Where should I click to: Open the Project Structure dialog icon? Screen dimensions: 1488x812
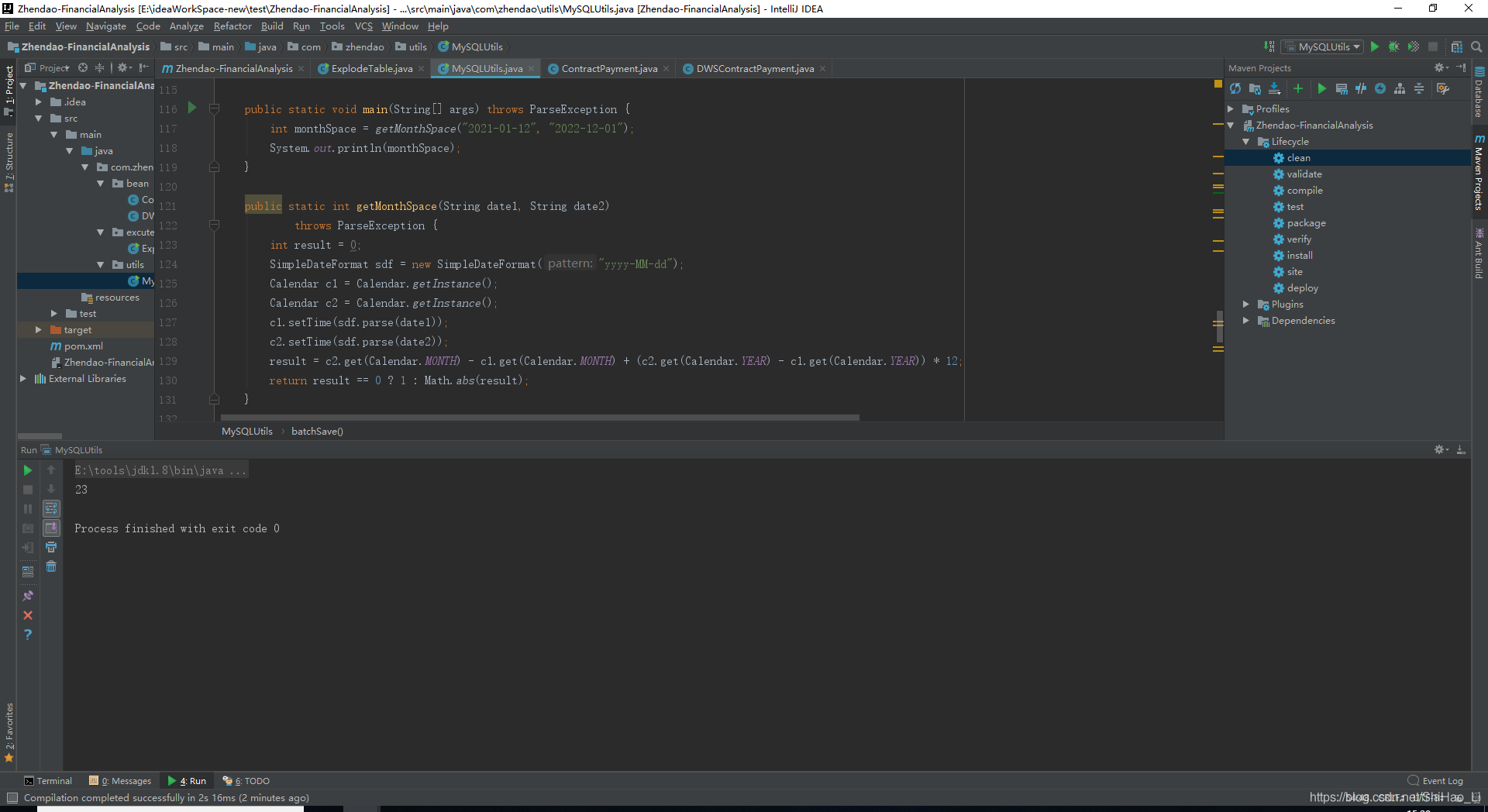[x=1457, y=46]
